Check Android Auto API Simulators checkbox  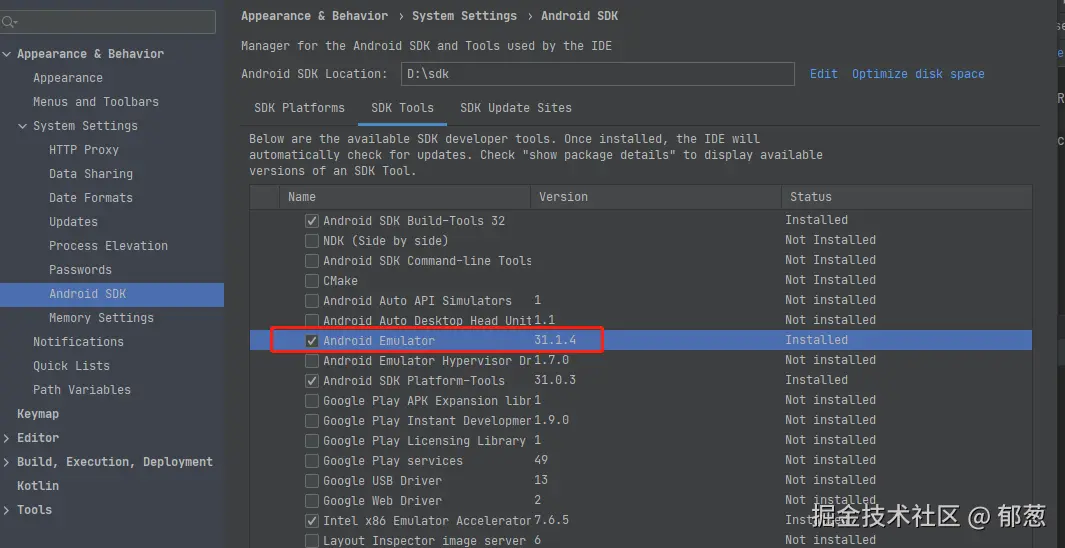pyautogui.click(x=312, y=301)
